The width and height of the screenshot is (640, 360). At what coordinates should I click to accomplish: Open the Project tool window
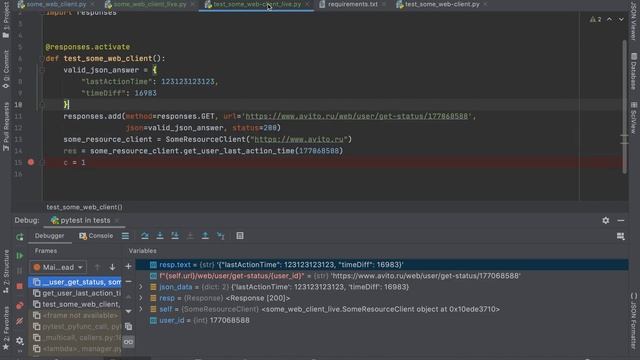[x=6, y=19]
